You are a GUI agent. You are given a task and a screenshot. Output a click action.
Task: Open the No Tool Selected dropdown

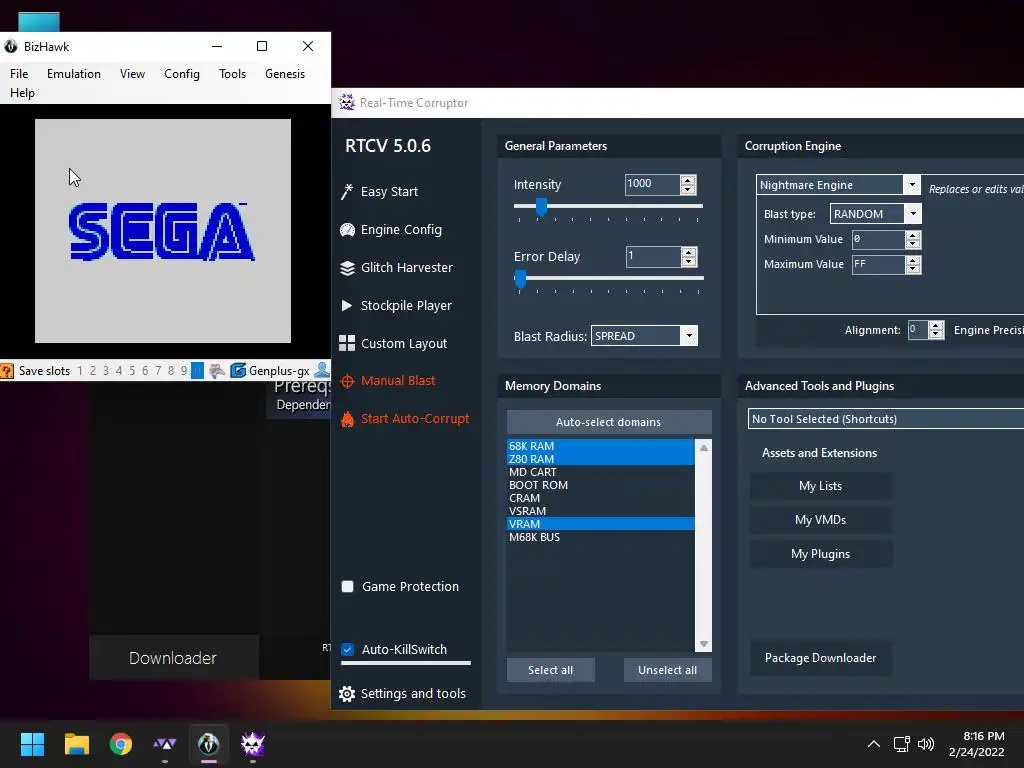pos(886,419)
